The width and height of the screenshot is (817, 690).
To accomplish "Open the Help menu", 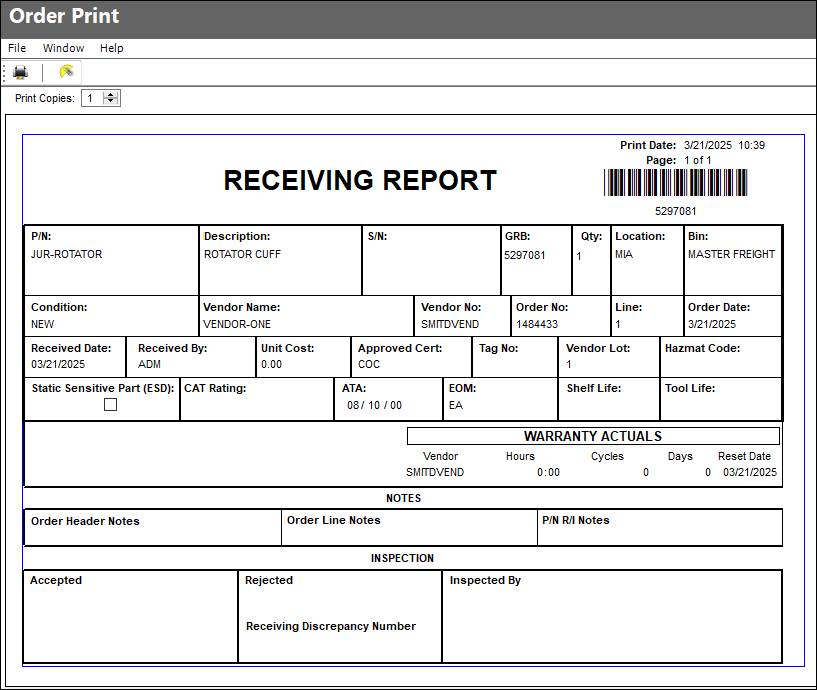I will (x=112, y=48).
